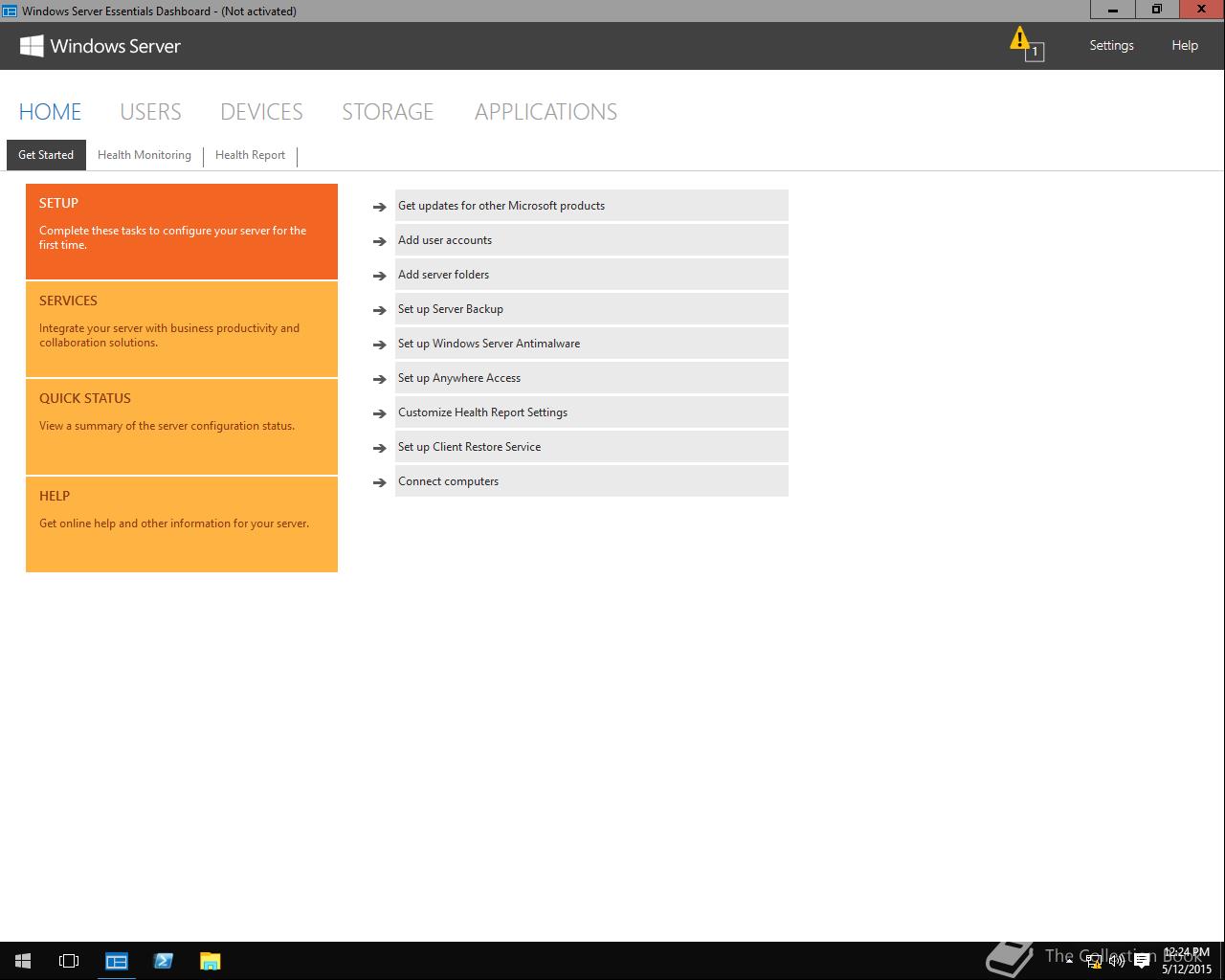Click arrow icon beside Customize Health Report Settings

click(380, 413)
